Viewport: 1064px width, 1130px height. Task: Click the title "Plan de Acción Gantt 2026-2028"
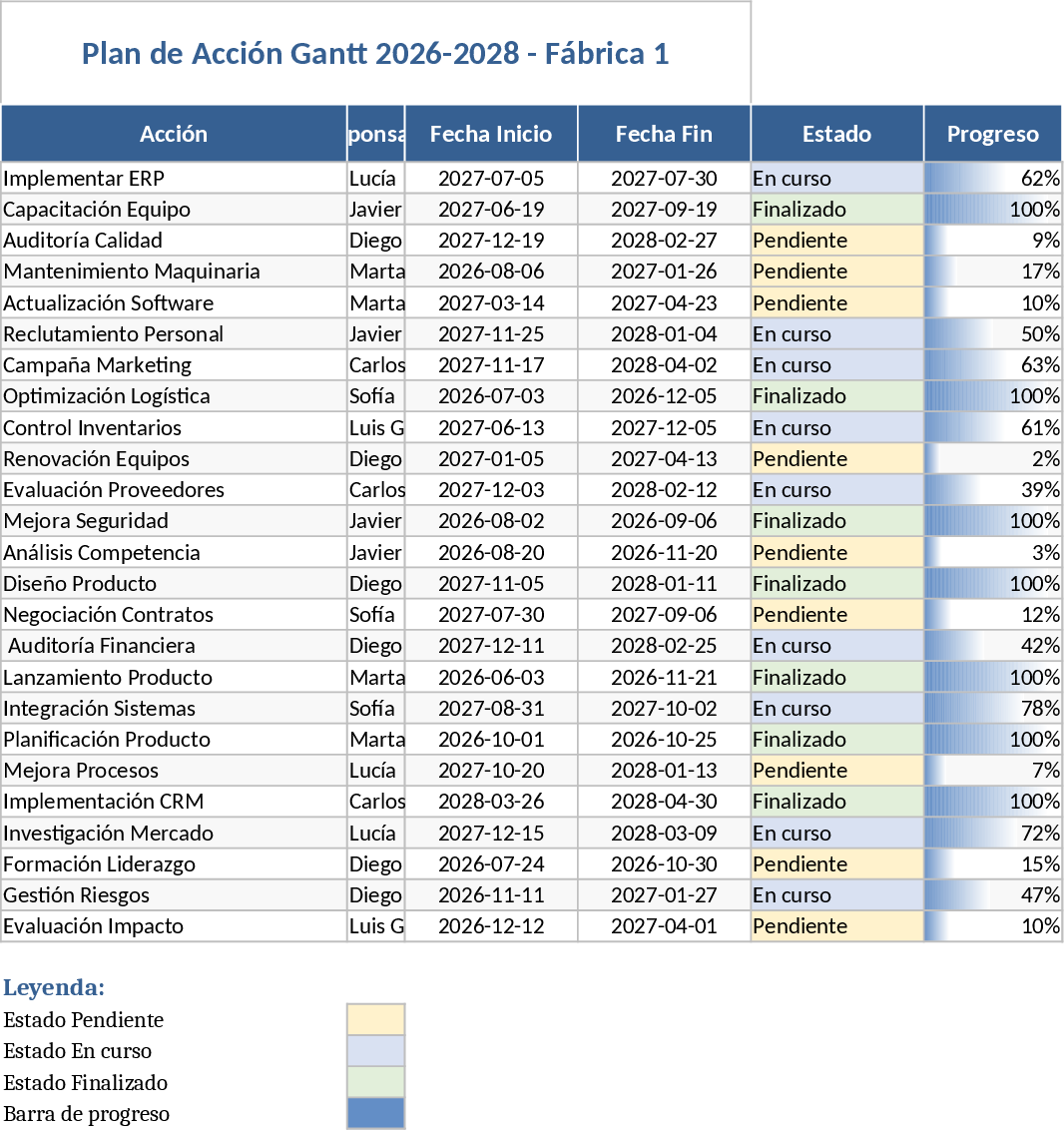coord(374,53)
